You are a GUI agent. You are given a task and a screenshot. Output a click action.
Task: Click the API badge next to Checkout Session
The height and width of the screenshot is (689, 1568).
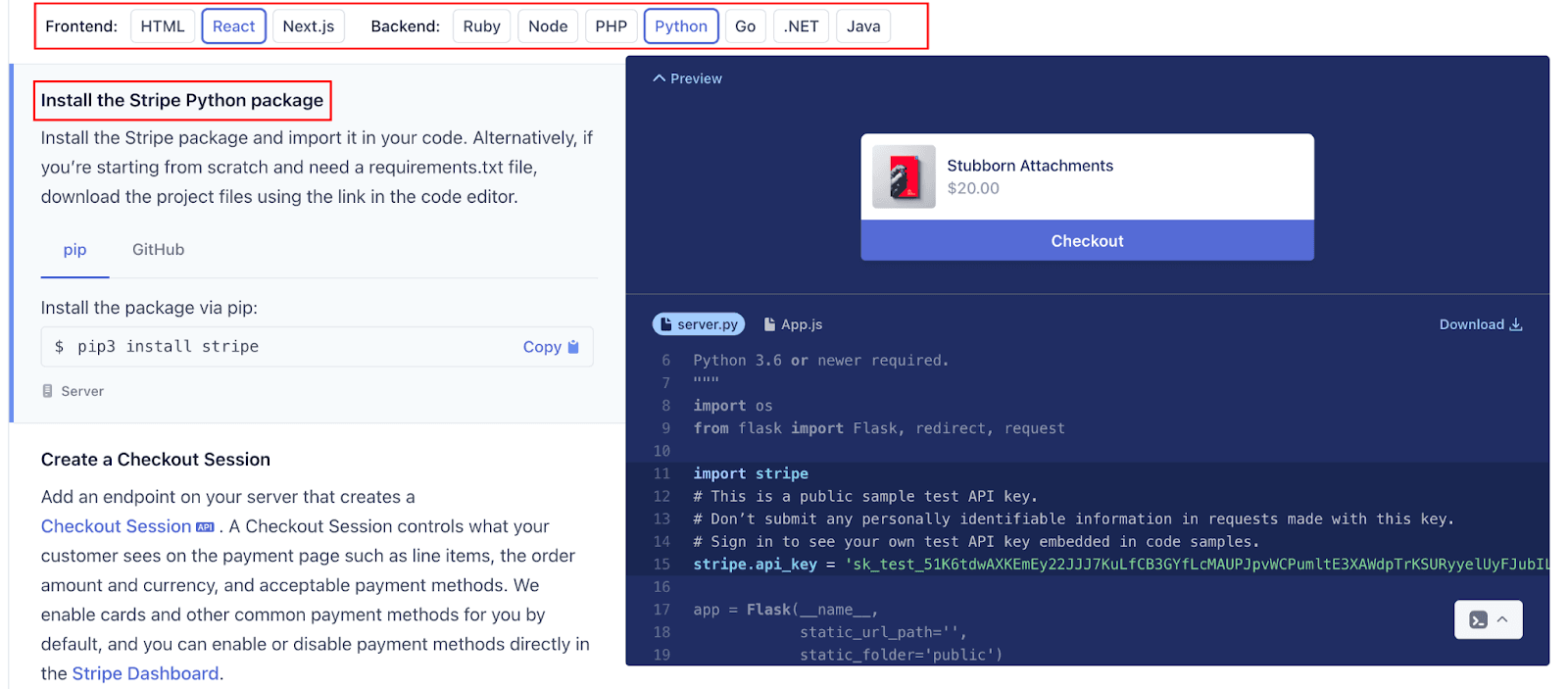[x=205, y=527]
